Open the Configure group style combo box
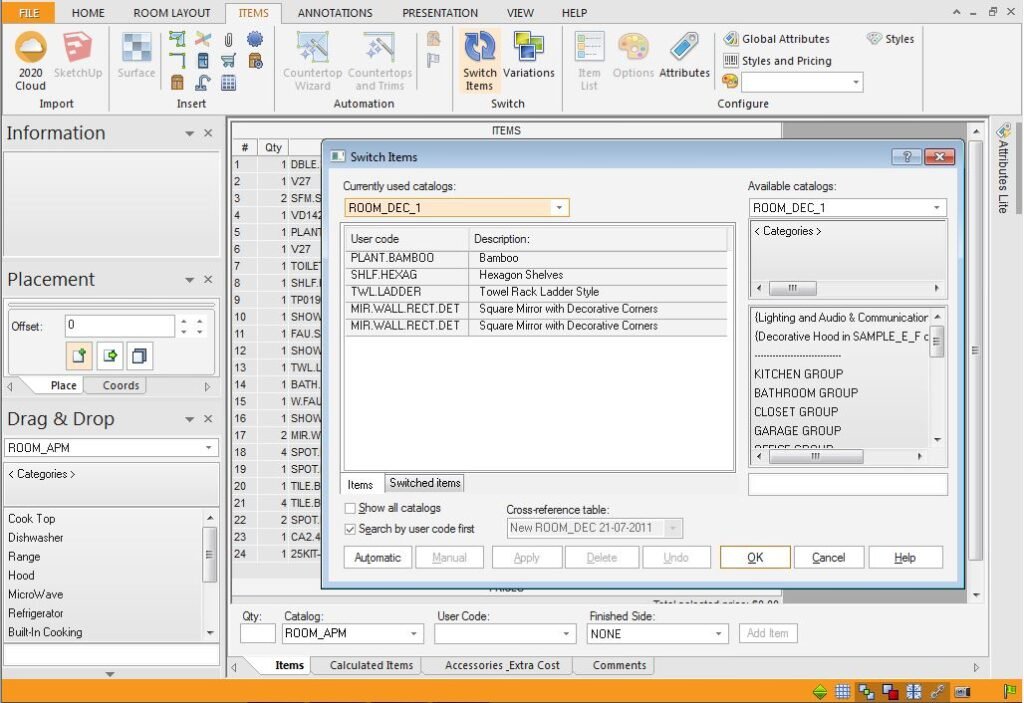The width and height of the screenshot is (1024, 703). tap(802, 82)
